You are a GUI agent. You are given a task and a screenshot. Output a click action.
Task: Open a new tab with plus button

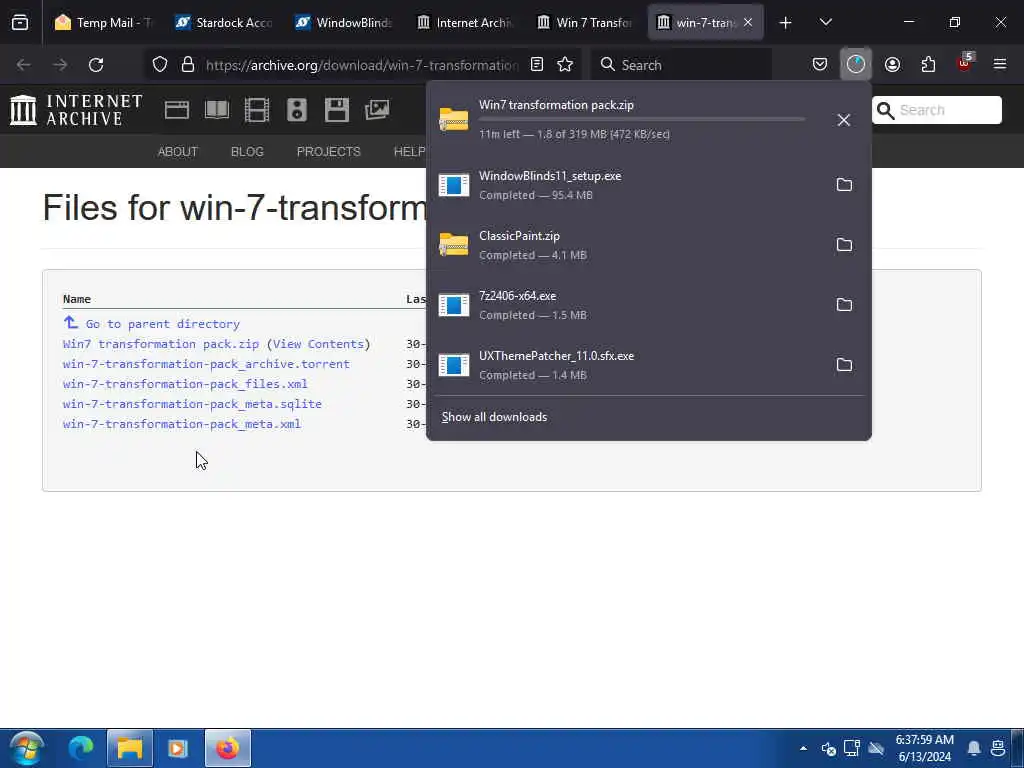click(x=786, y=23)
